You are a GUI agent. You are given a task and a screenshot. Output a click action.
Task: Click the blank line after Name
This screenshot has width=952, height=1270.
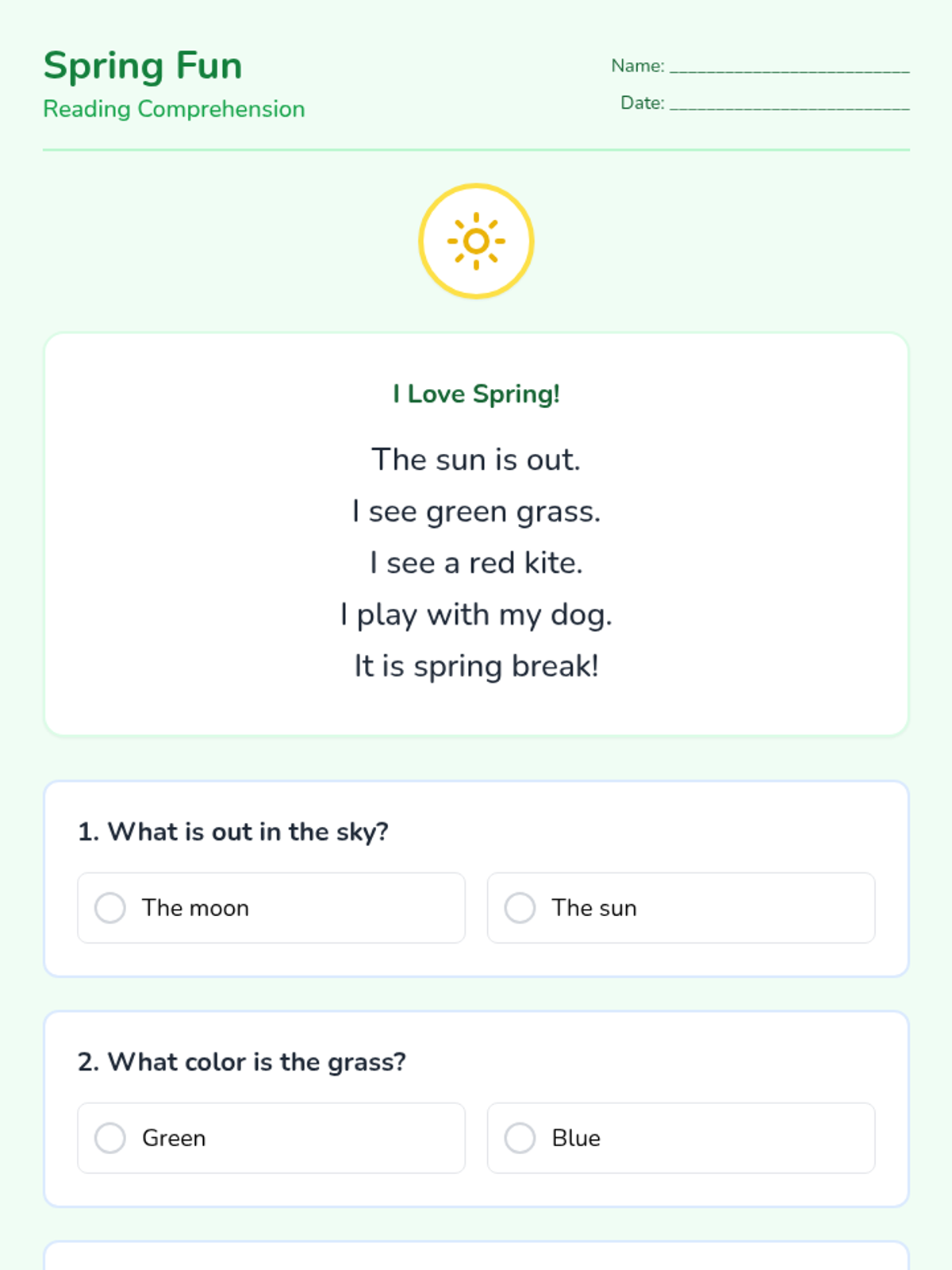[x=789, y=67]
